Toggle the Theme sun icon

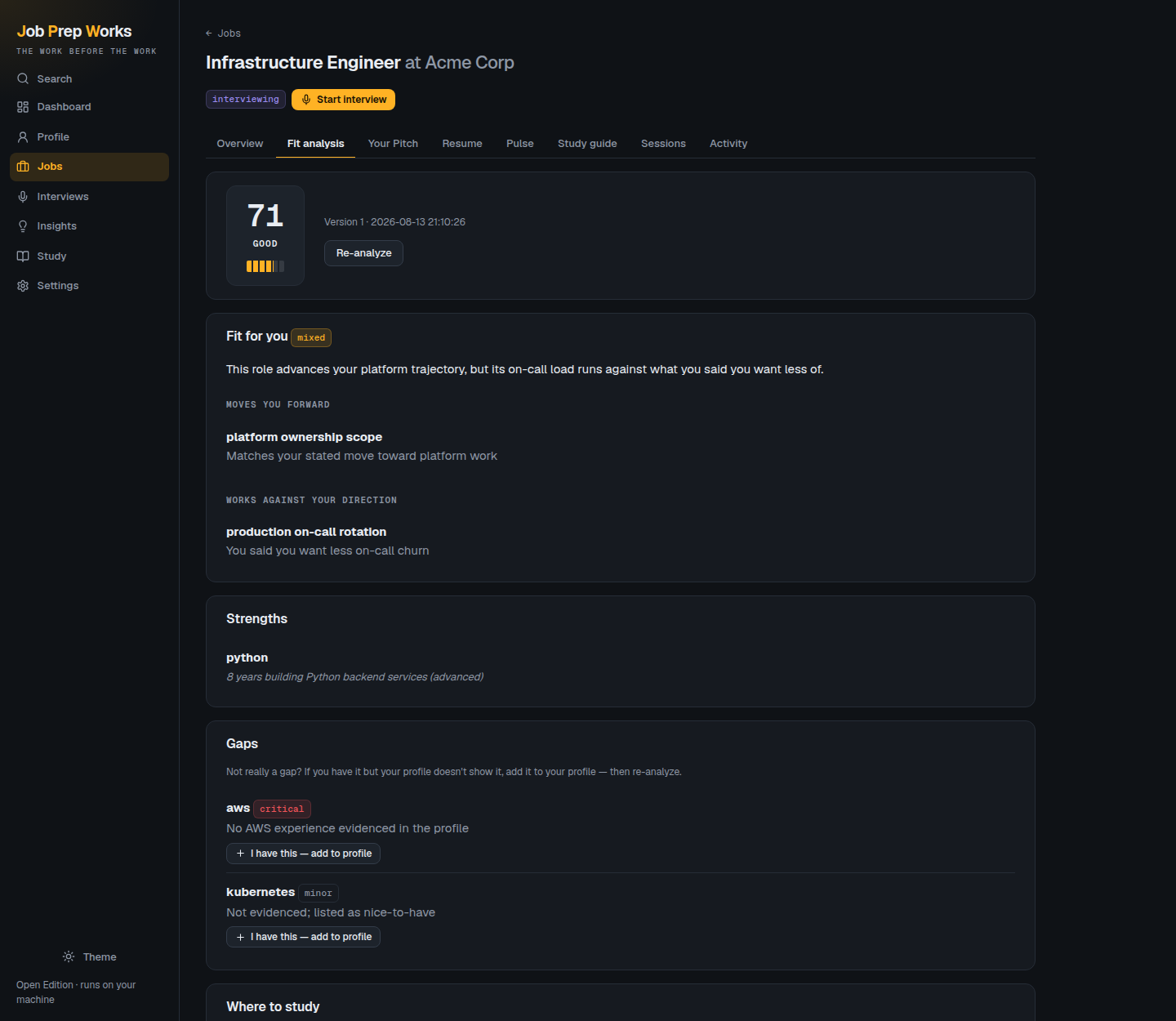click(x=69, y=956)
